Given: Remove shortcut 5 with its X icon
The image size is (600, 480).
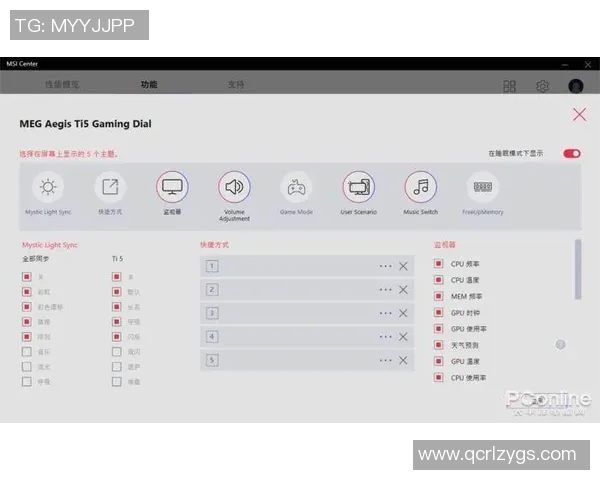Looking at the screenshot, I should coord(403,360).
